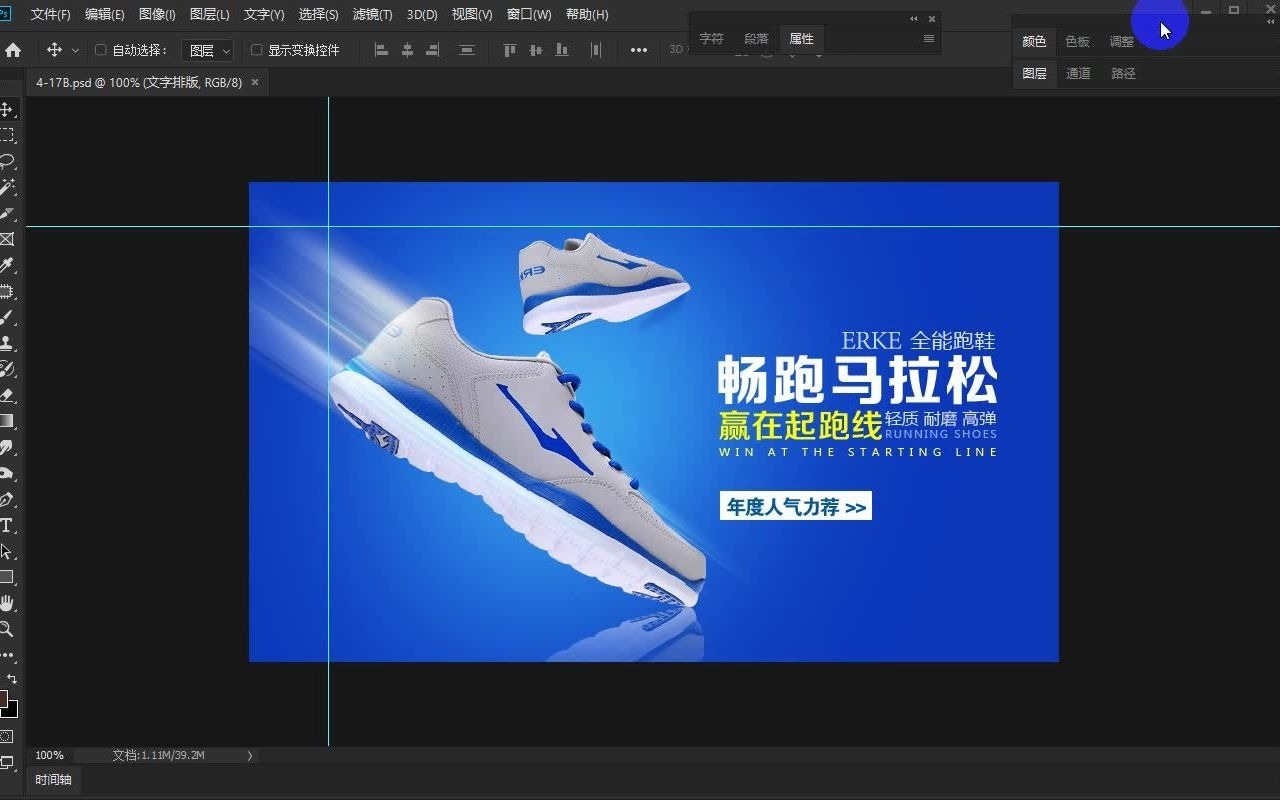Open the 选择(S) menu

318,15
